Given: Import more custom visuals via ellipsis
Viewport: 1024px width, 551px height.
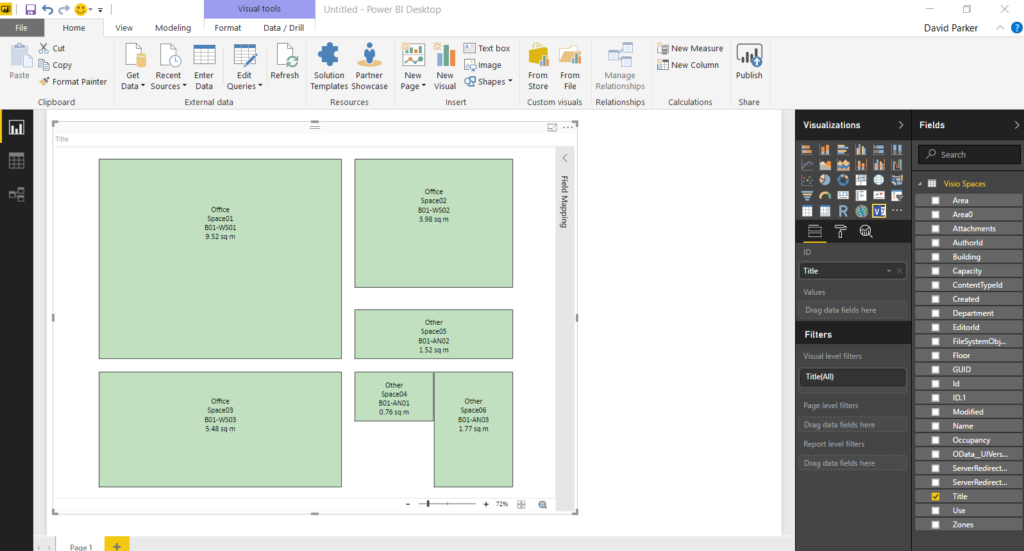Looking at the screenshot, I should [897, 210].
